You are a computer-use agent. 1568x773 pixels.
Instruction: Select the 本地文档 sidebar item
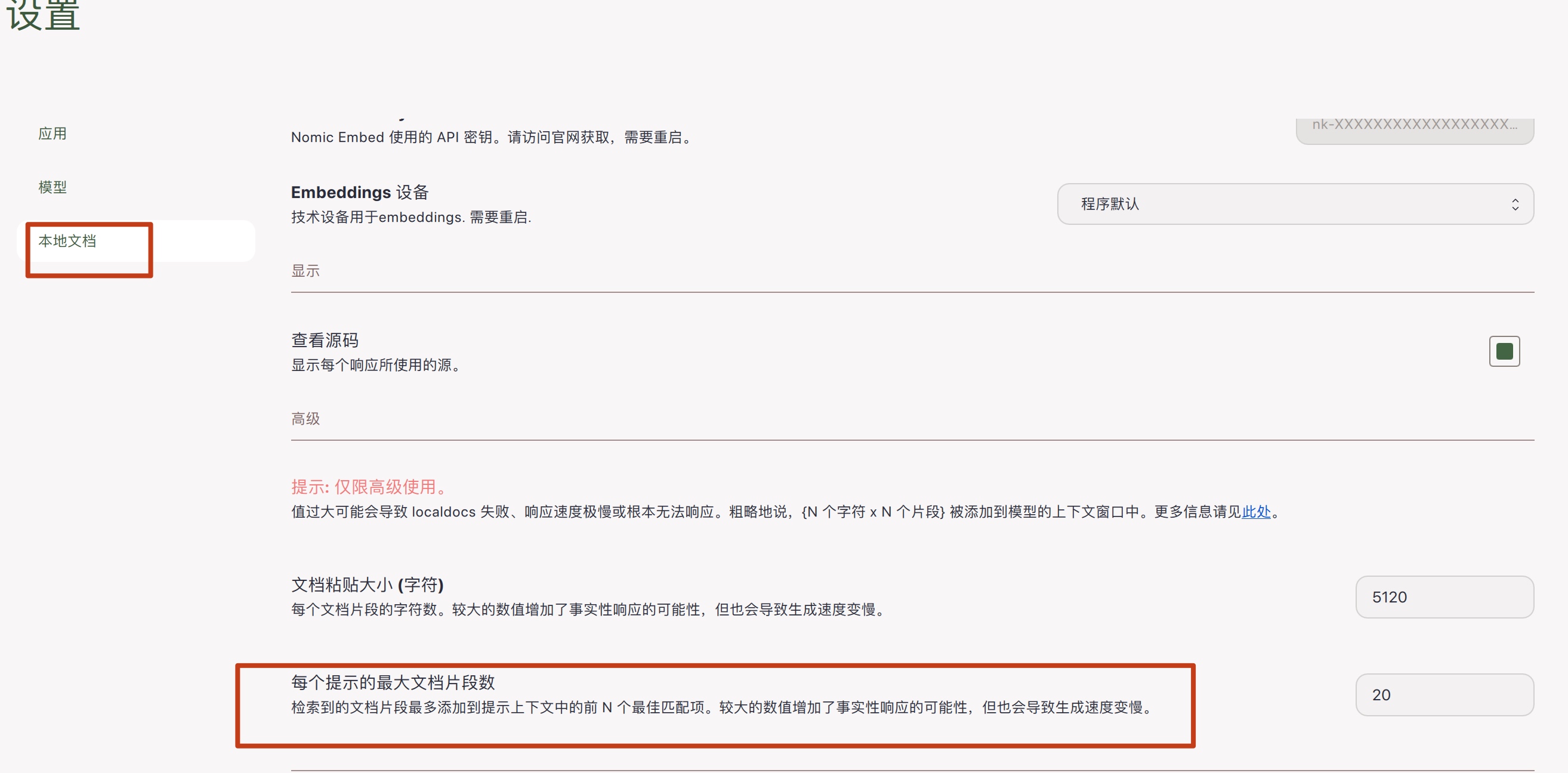click(67, 241)
